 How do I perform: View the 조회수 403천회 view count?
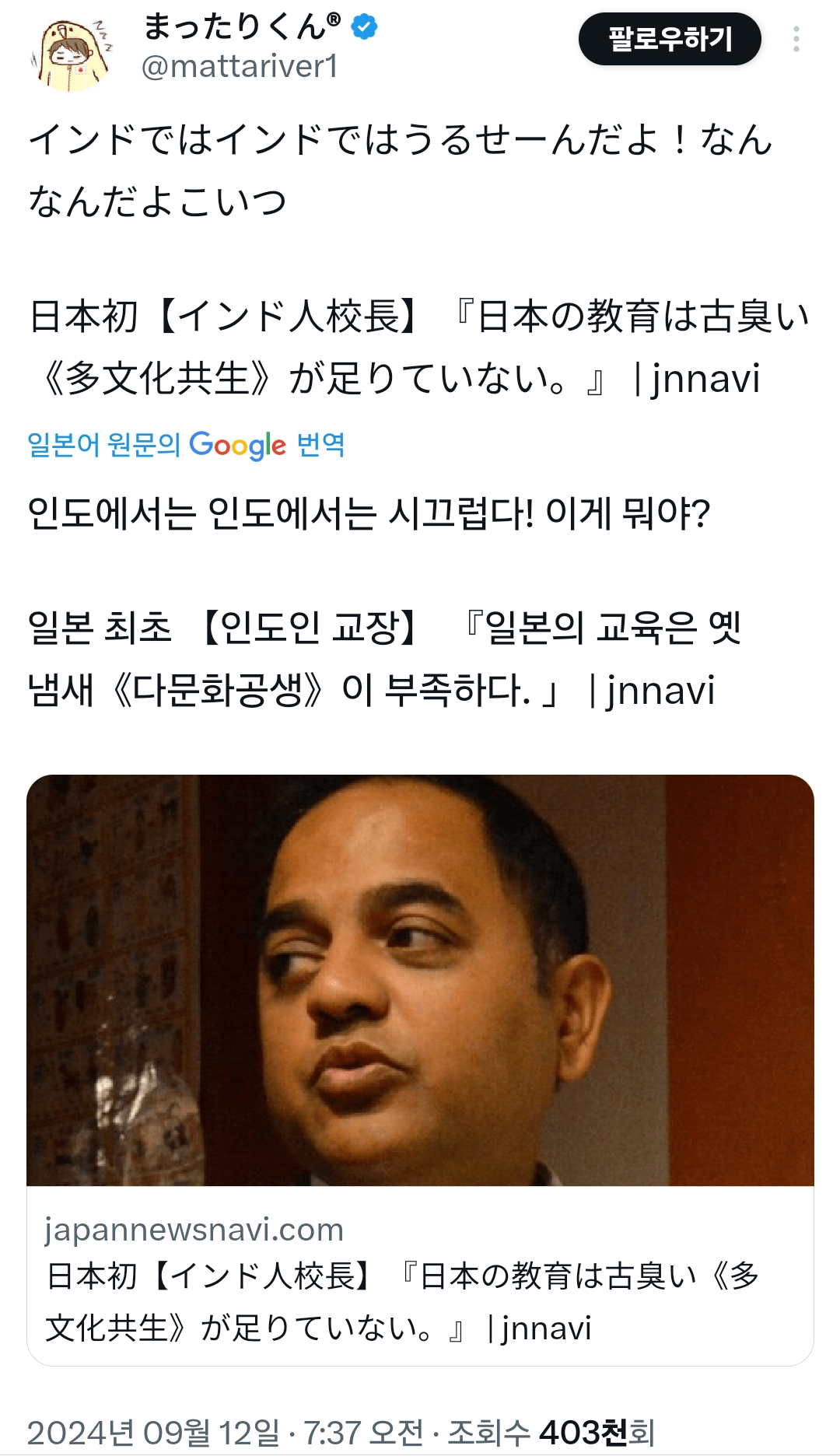(551, 1433)
